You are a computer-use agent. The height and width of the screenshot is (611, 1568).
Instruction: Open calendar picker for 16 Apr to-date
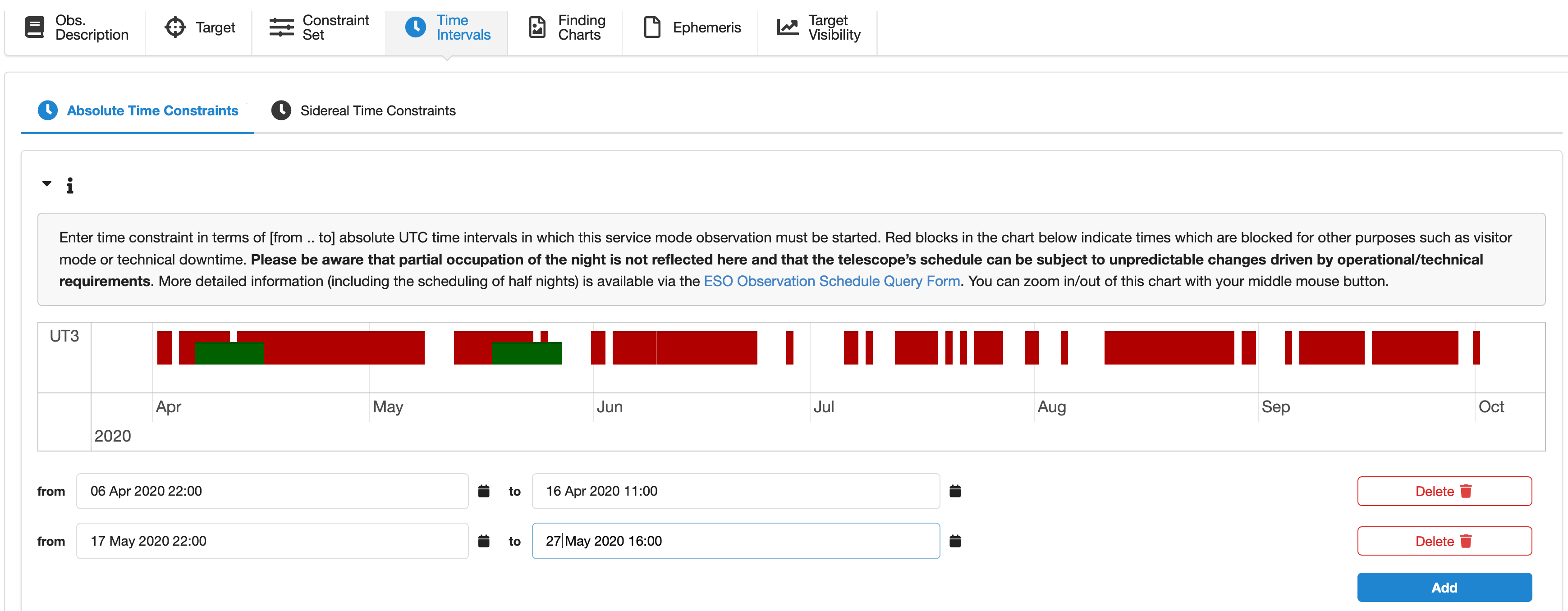tap(954, 491)
